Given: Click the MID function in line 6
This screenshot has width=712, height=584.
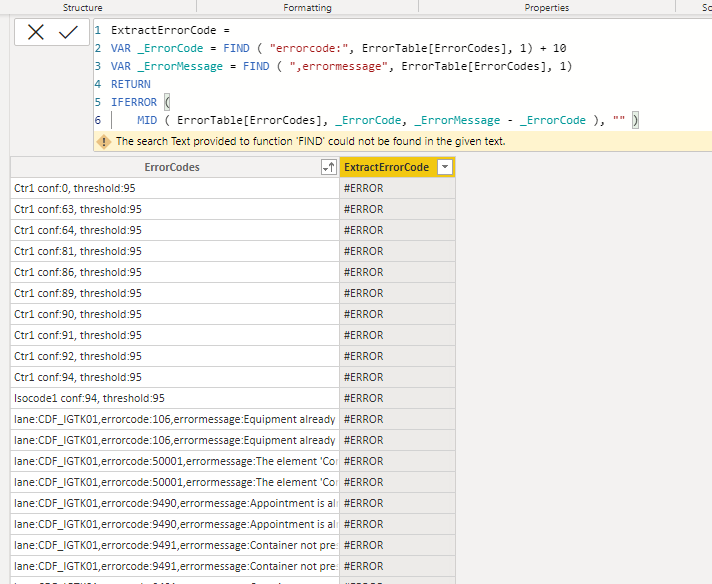Looking at the screenshot, I should (x=147, y=120).
